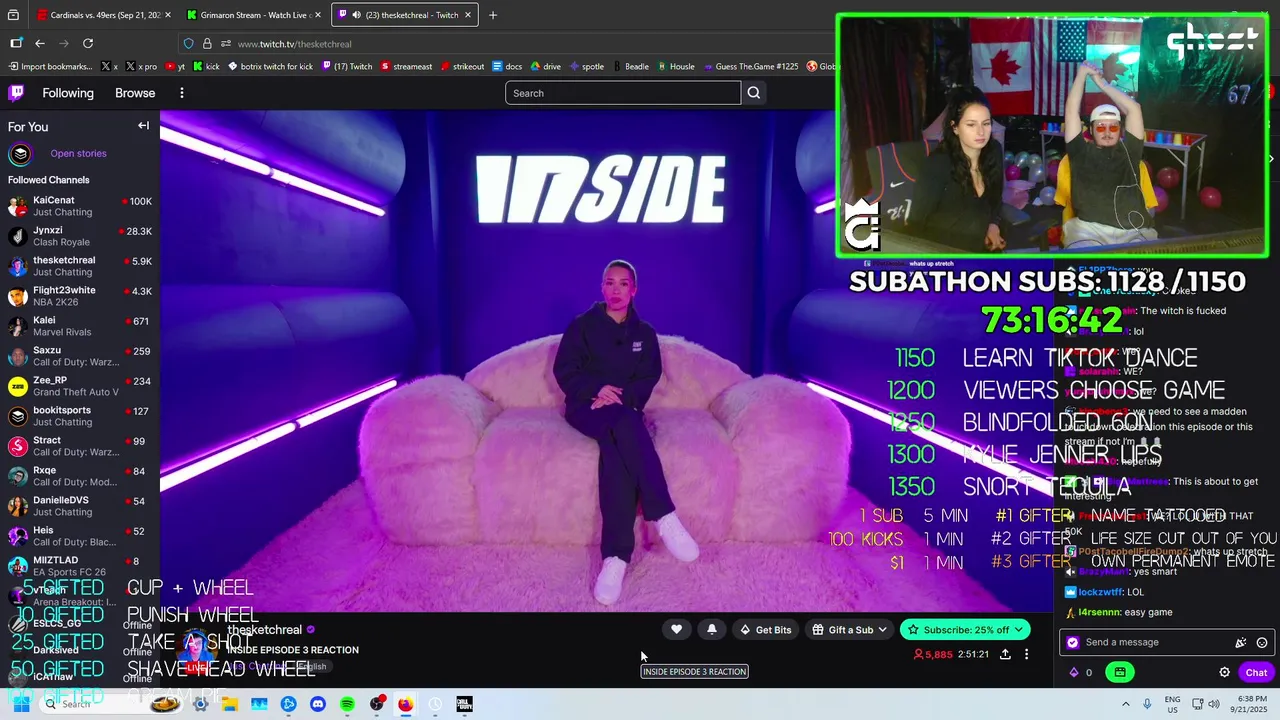Open the emote picker in chat input
This screenshot has height=720, width=1280.
pyautogui.click(x=1262, y=643)
